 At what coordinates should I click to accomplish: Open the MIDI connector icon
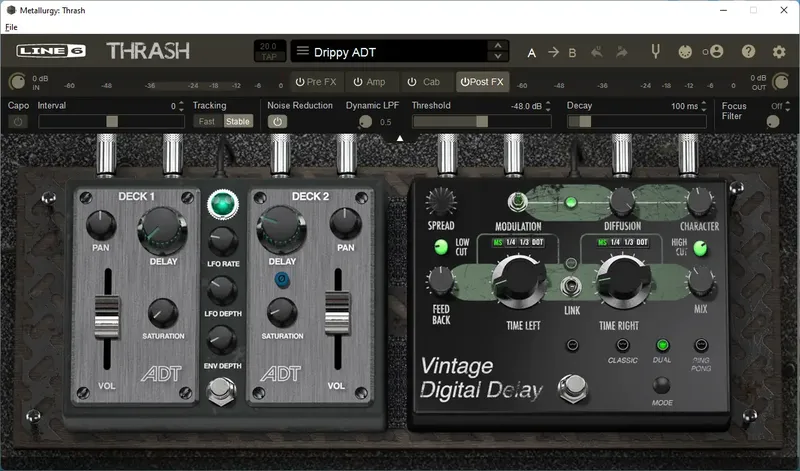click(685, 52)
